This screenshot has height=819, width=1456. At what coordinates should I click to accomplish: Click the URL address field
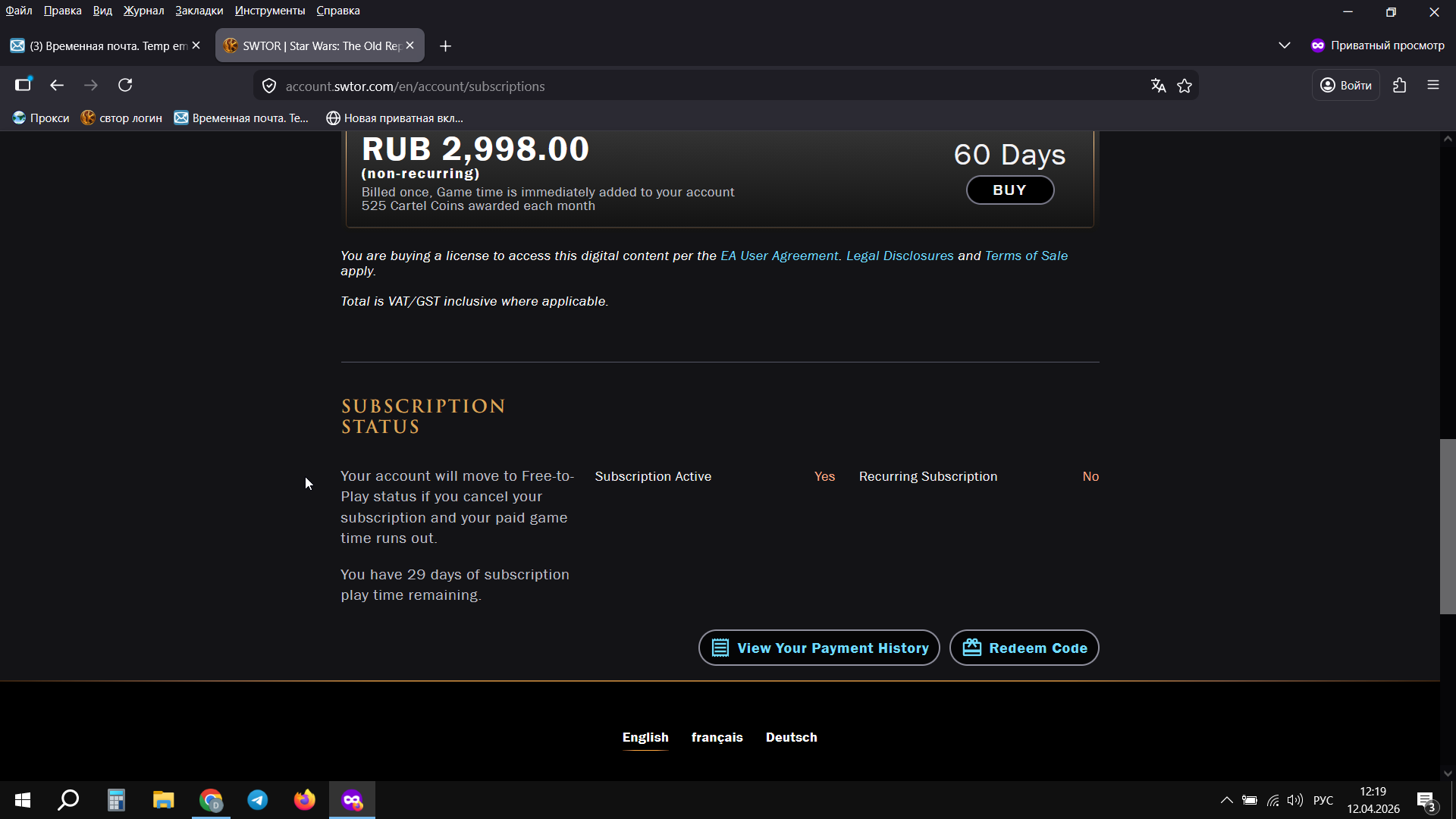pos(682,86)
